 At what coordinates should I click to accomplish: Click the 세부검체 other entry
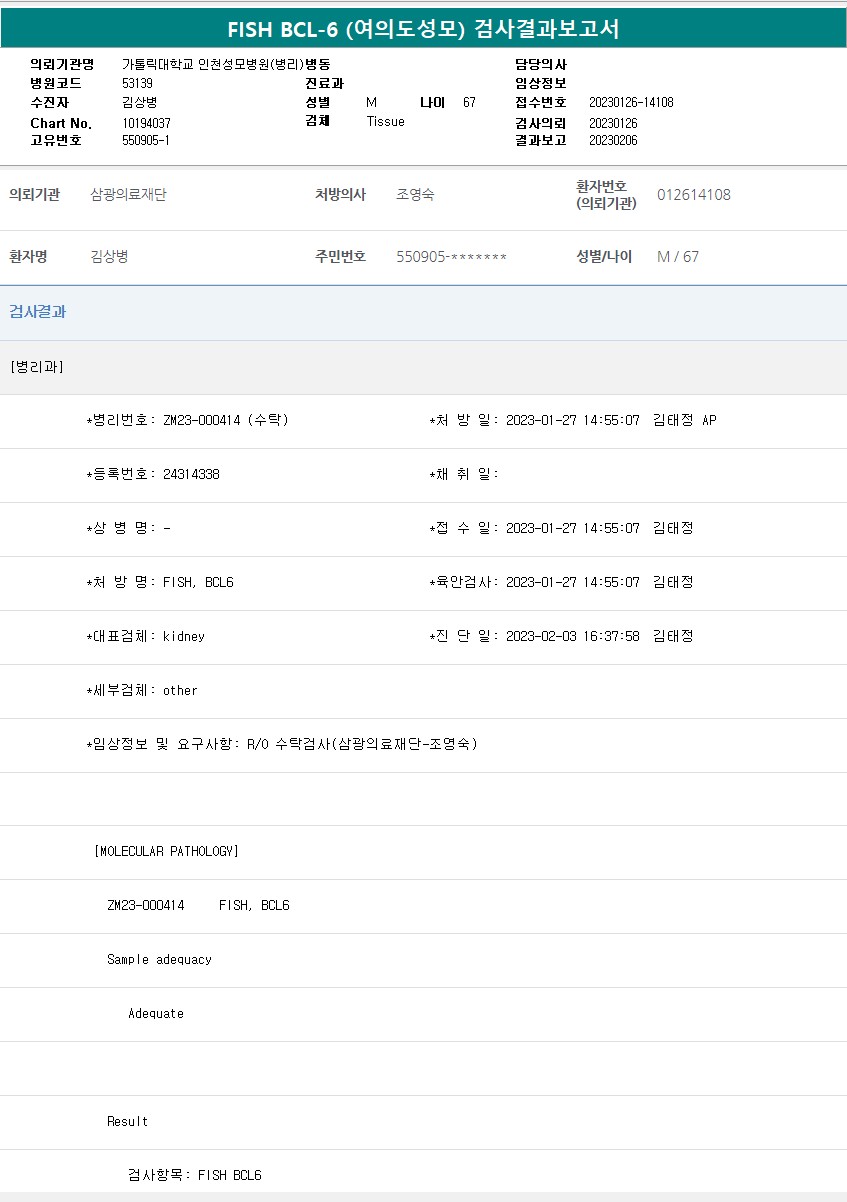(x=142, y=690)
